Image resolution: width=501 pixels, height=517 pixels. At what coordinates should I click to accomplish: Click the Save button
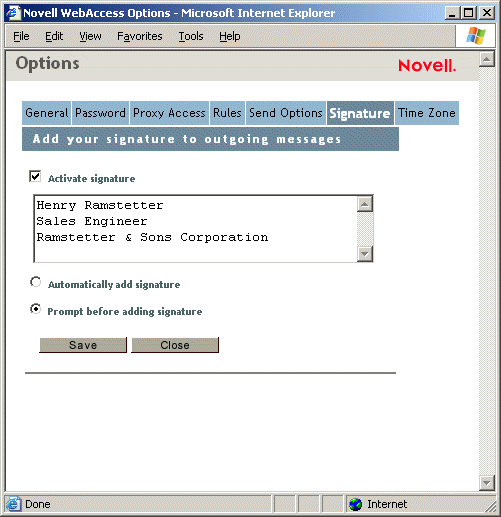pos(83,345)
